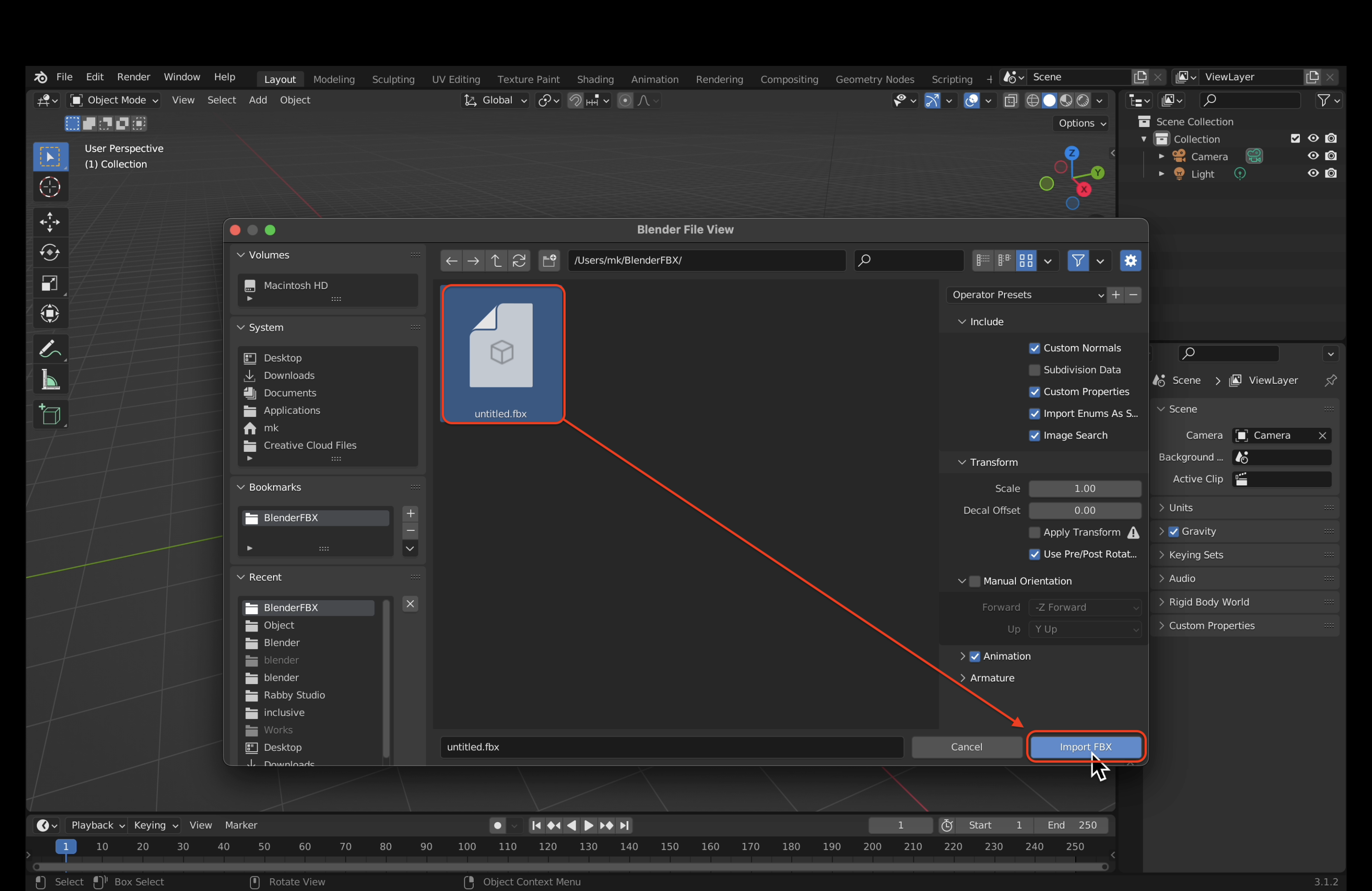Go forward to next folder in file view

tap(473, 261)
